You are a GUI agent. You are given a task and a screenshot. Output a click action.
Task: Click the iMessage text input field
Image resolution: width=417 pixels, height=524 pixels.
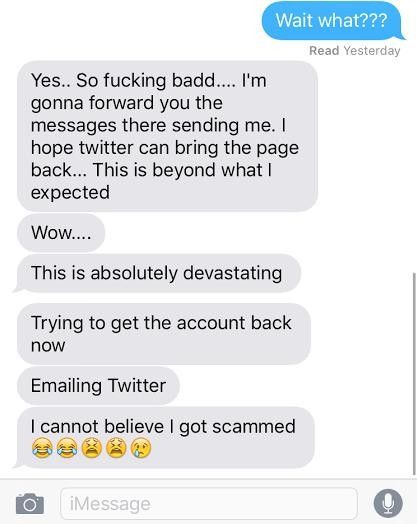[x=209, y=503]
